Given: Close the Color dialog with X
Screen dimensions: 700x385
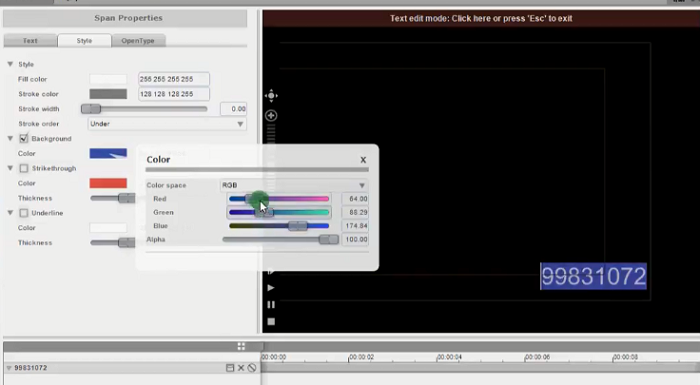Looking at the screenshot, I should [x=363, y=160].
